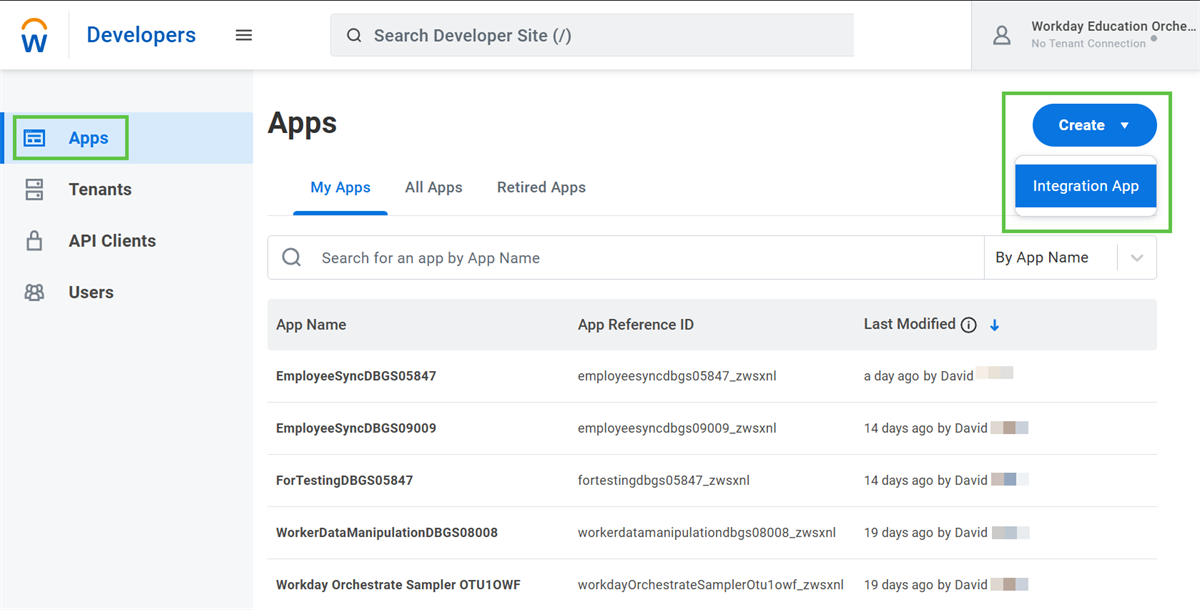Viewport: 1200px width, 610px height.
Task: Open the WorkerDataManipulationDBGS08008 app
Action: click(387, 532)
